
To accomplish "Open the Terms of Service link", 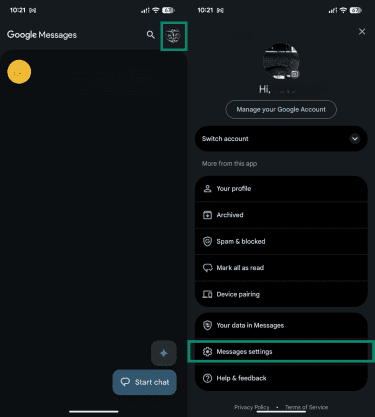I will pyautogui.click(x=306, y=407).
